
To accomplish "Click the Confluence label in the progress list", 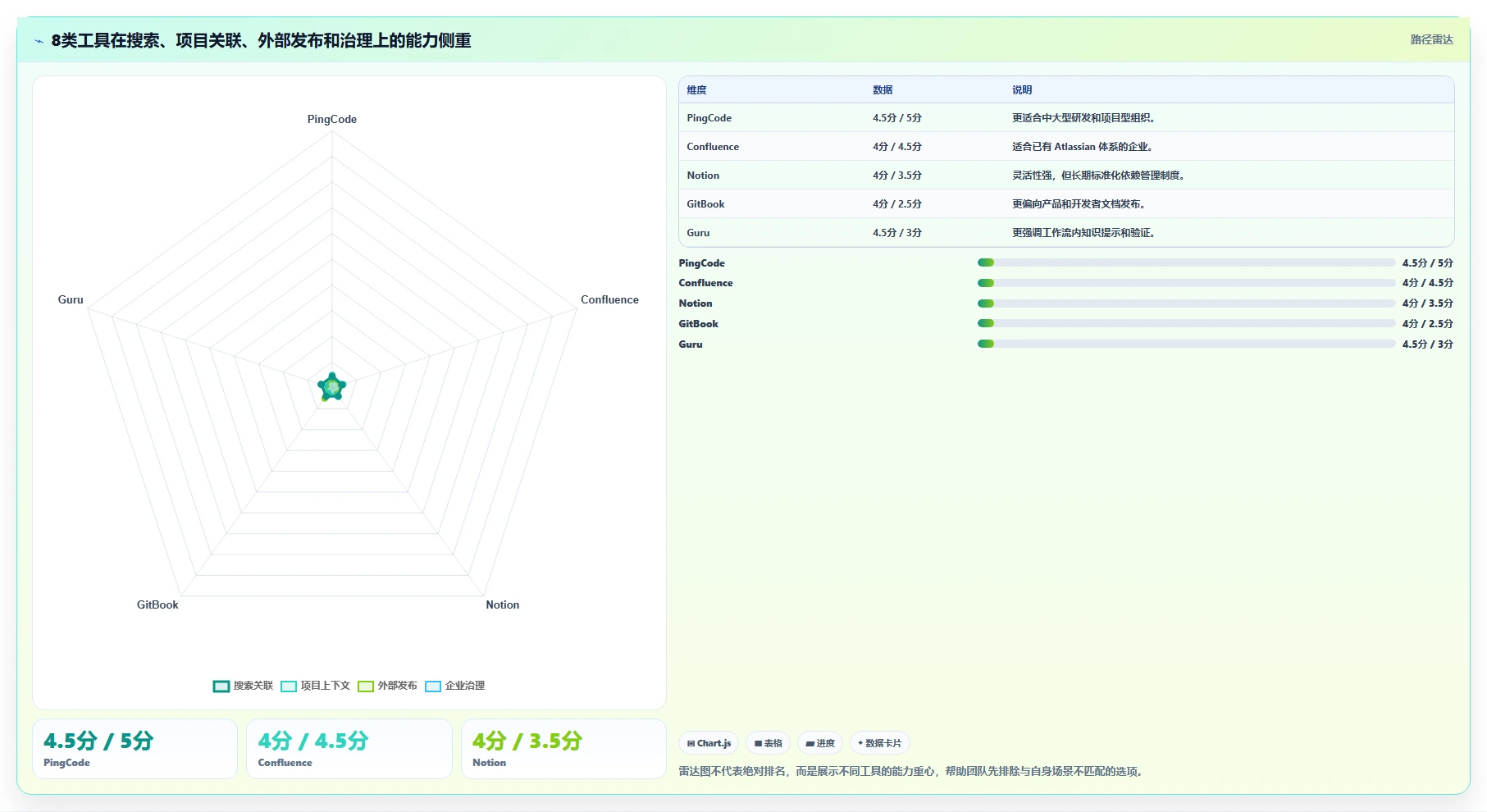I will coord(706,283).
